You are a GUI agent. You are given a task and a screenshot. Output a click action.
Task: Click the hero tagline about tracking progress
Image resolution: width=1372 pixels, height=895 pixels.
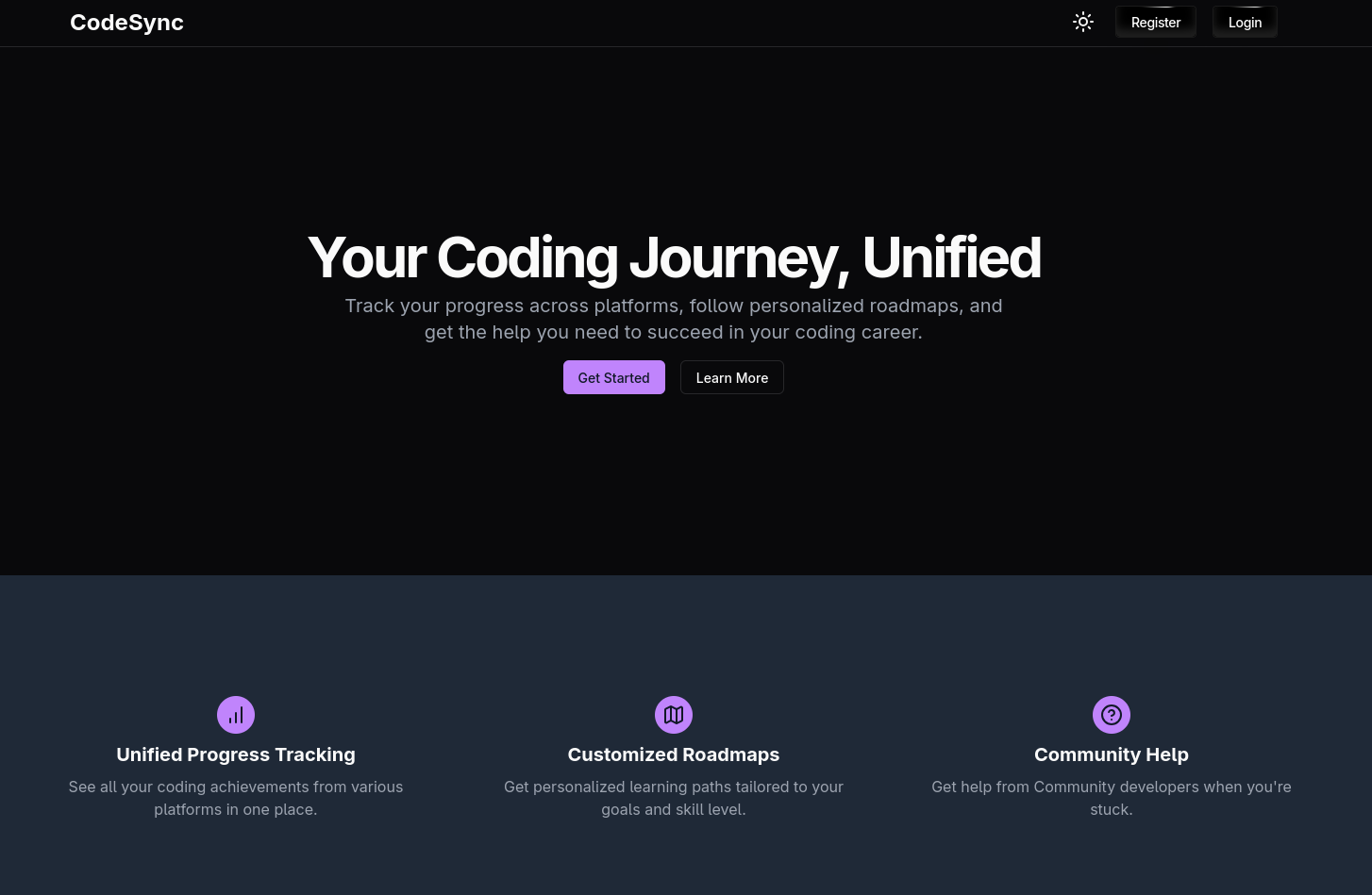(x=674, y=319)
